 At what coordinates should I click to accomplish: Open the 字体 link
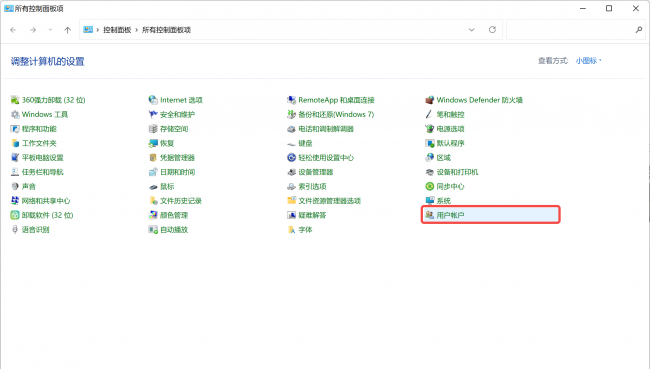[x=305, y=230]
